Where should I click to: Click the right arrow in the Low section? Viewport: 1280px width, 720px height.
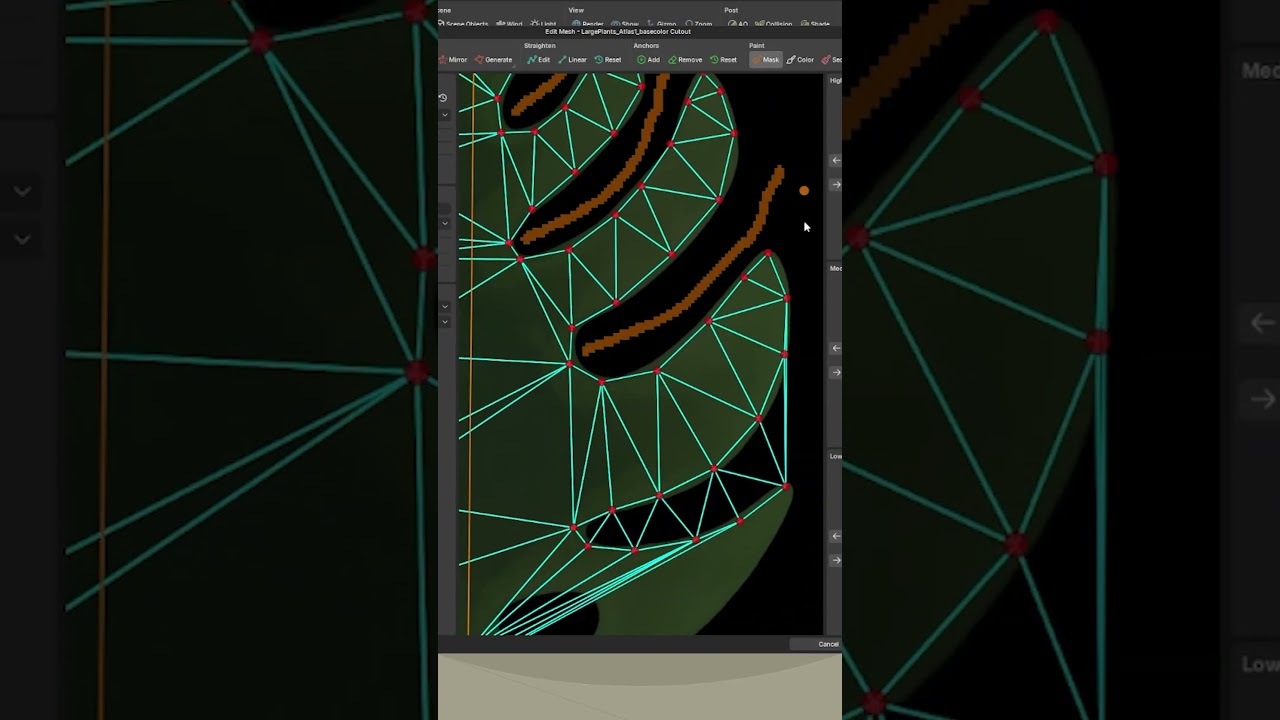(x=836, y=560)
